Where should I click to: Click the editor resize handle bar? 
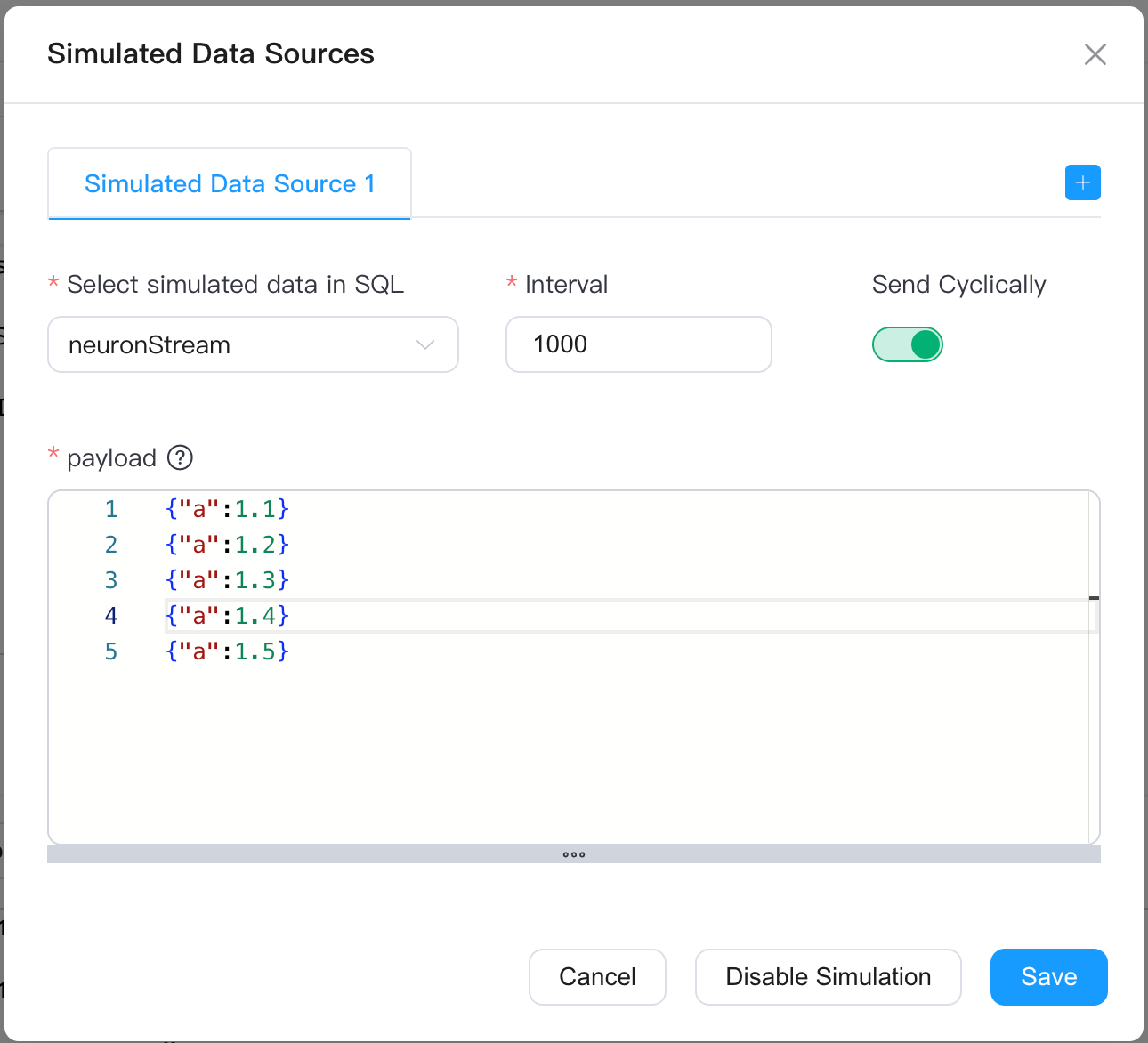[x=574, y=854]
